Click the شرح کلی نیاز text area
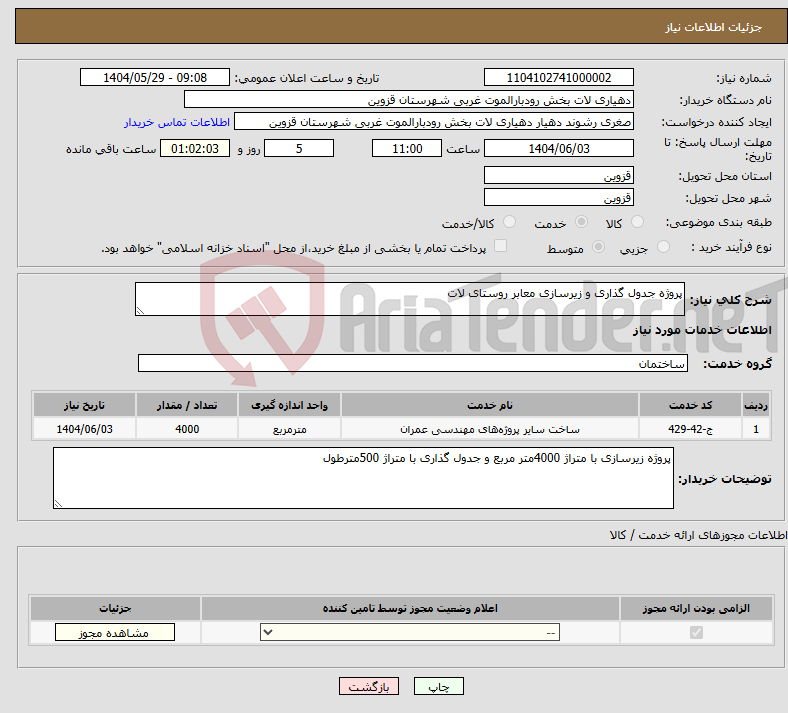The height and width of the screenshot is (713, 788). coord(410,299)
